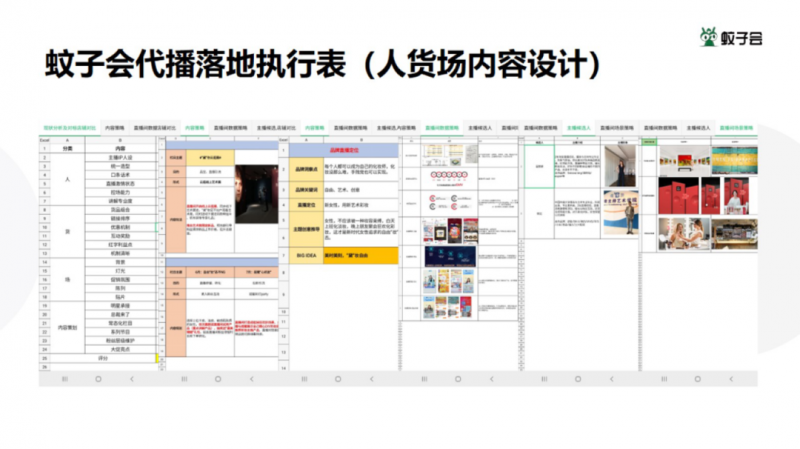Select column B header in the 分类 sheet
Screen dimensions: 800x449
click(x=120, y=140)
